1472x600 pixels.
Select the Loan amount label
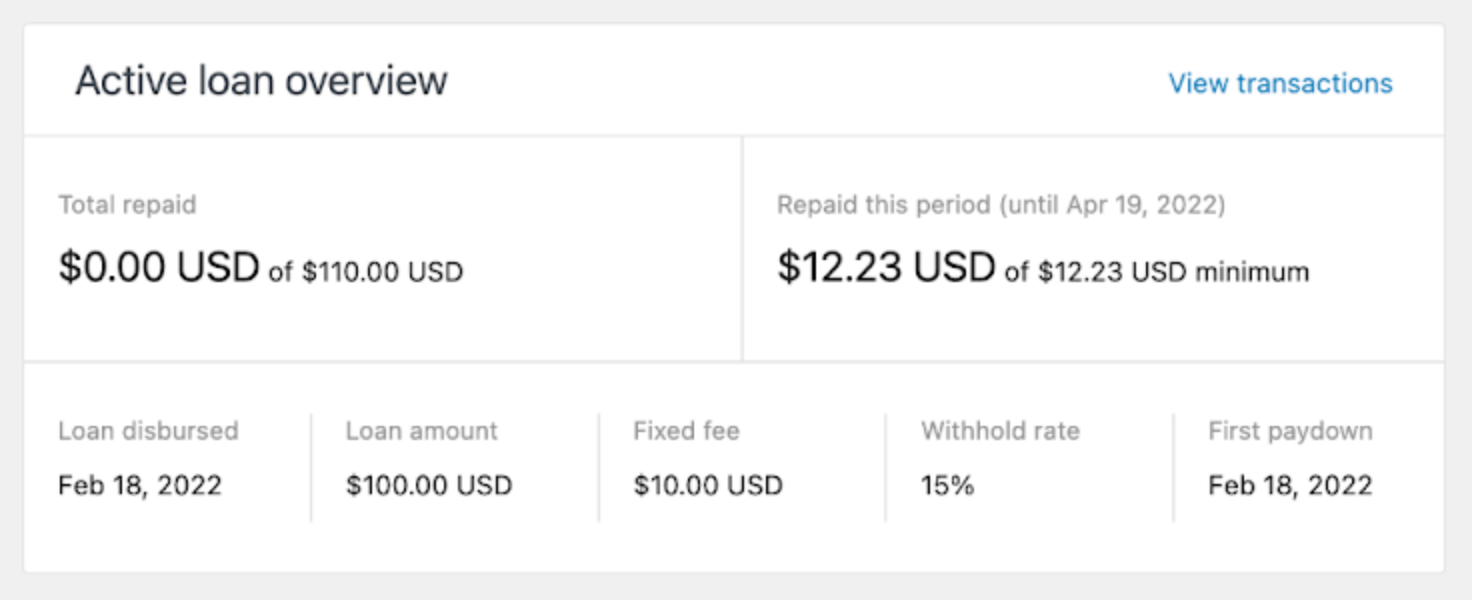click(x=421, y=431)
